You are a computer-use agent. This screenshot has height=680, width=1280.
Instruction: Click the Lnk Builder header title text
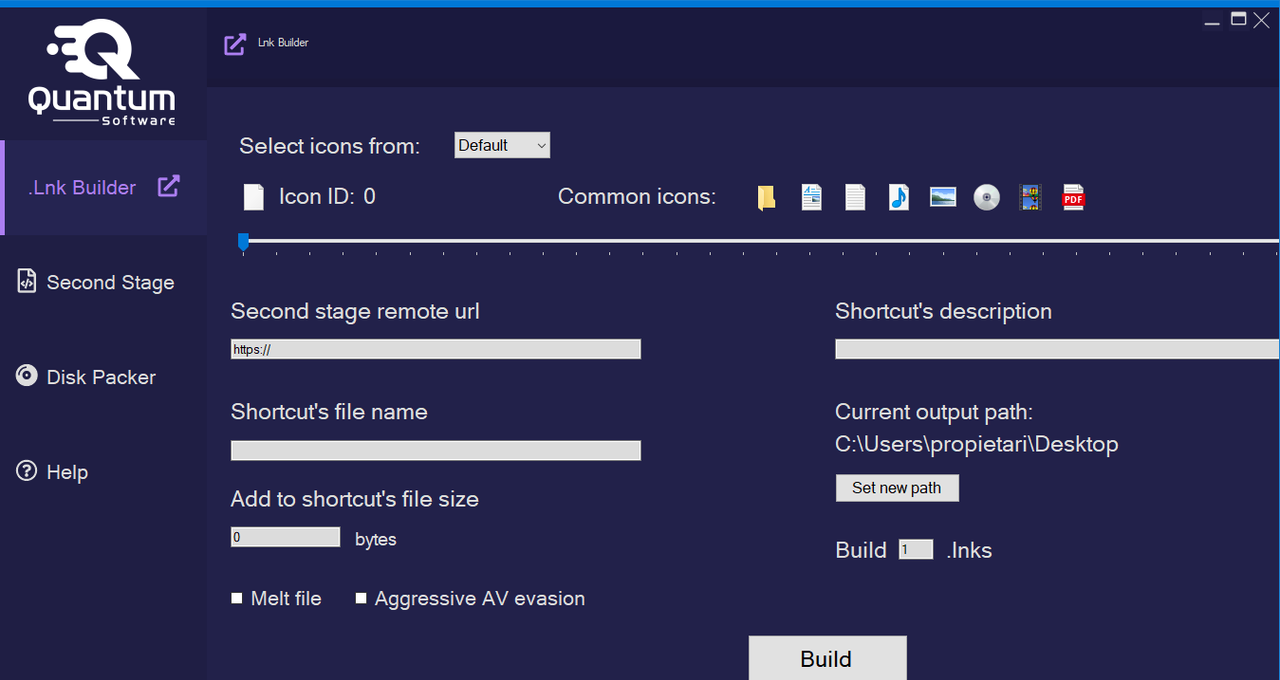(283, 43)
